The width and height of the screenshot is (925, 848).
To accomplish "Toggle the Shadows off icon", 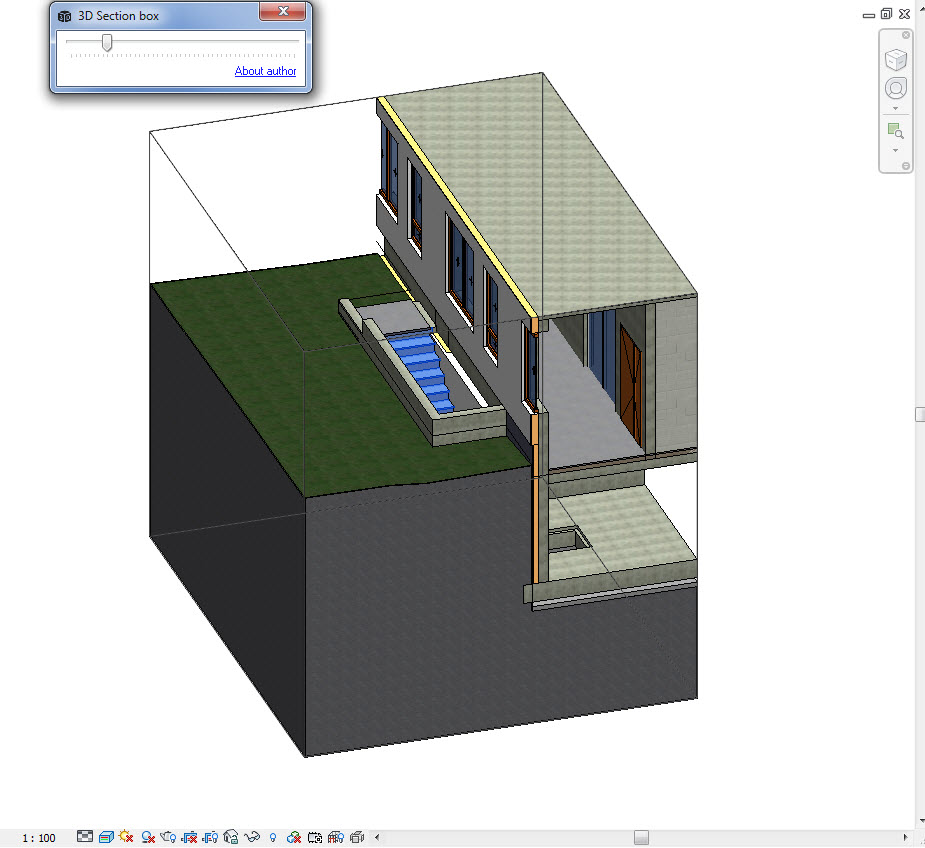I will tap(148, 837).
